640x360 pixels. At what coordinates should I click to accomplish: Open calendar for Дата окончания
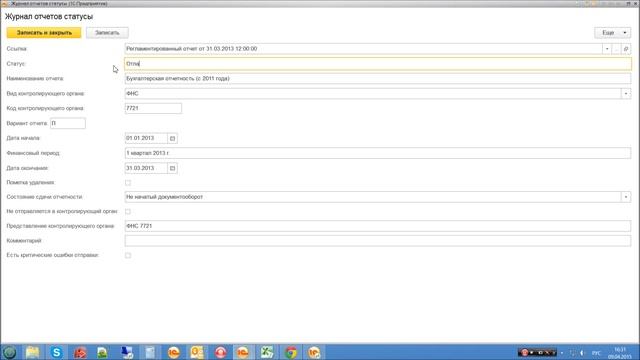[172, 168]
